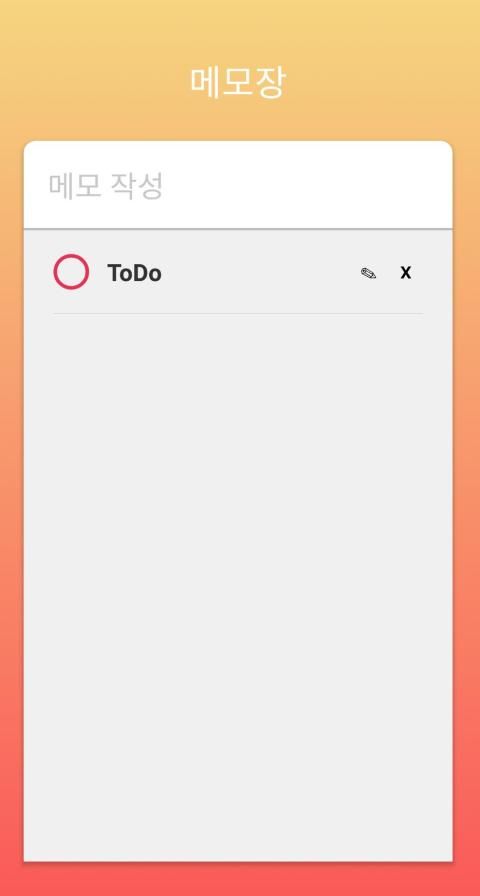This screenshot has width=480, height=896.
Task: Edit the ToDo memo with pencil icon
Action: coord(369,274)
